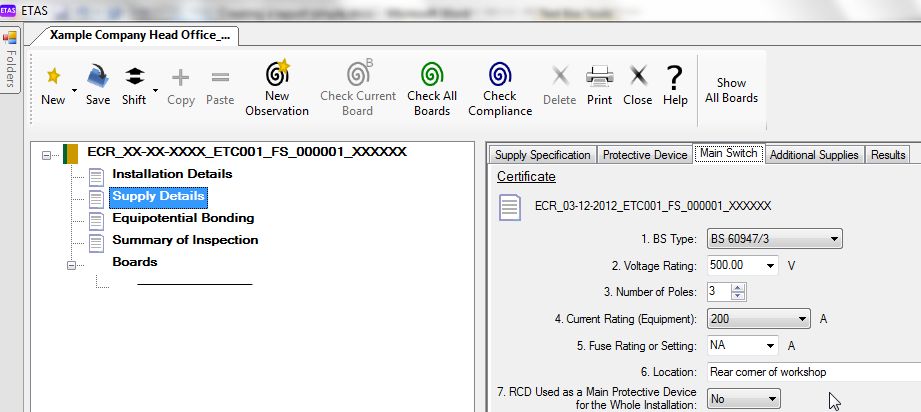Click ECR_03-12-2012 certificate name text
The height and width of the screenshot is (412, 921).
click(653, 206)
